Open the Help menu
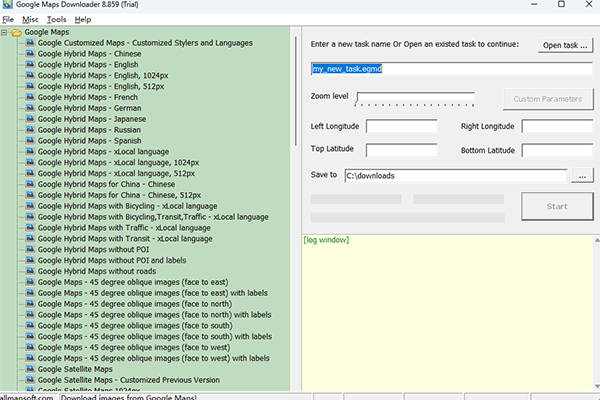Viewport: 600px width, 400px height. pos(83,20)
